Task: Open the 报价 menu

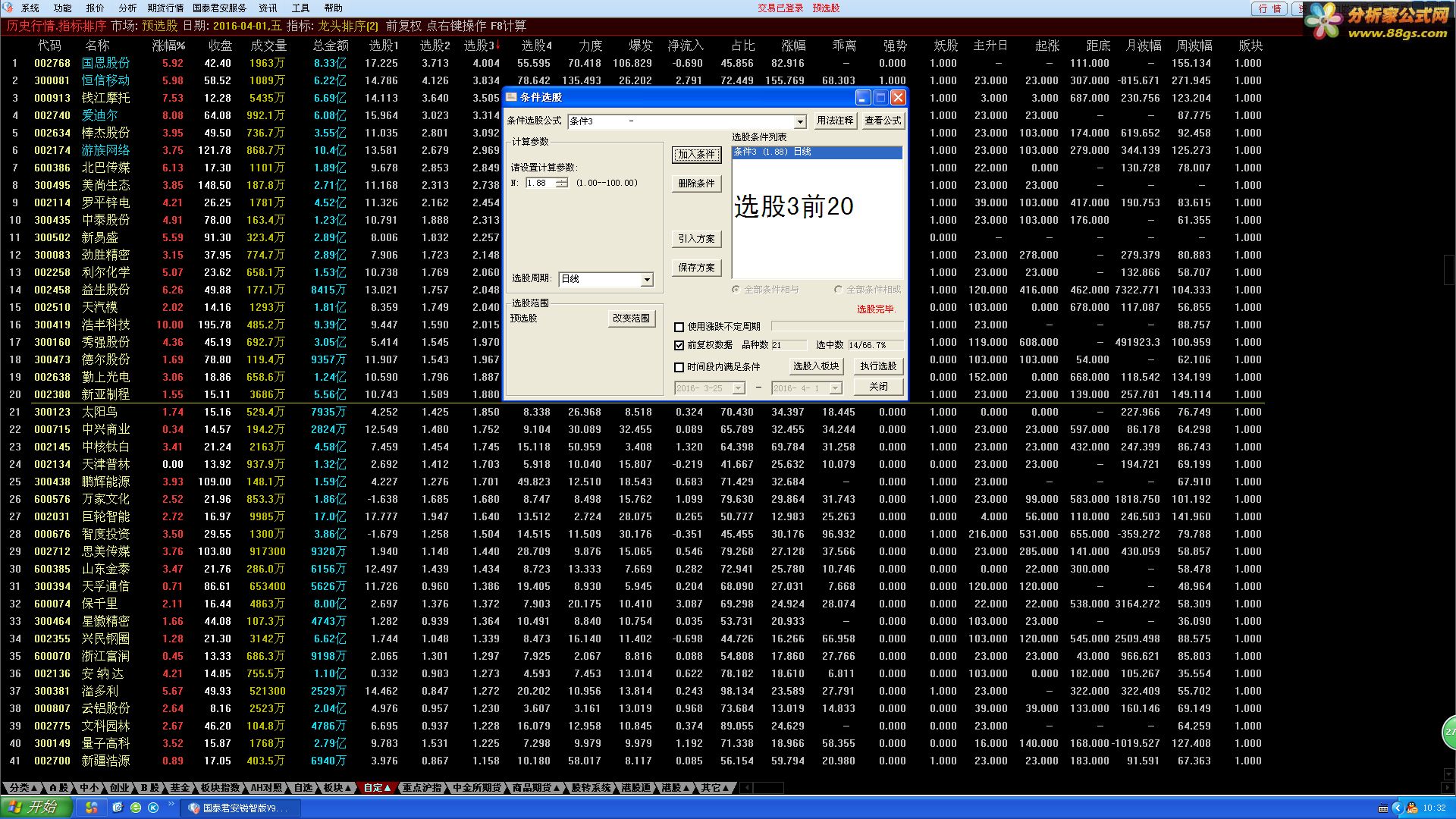Action: click(x=95, y=8)
